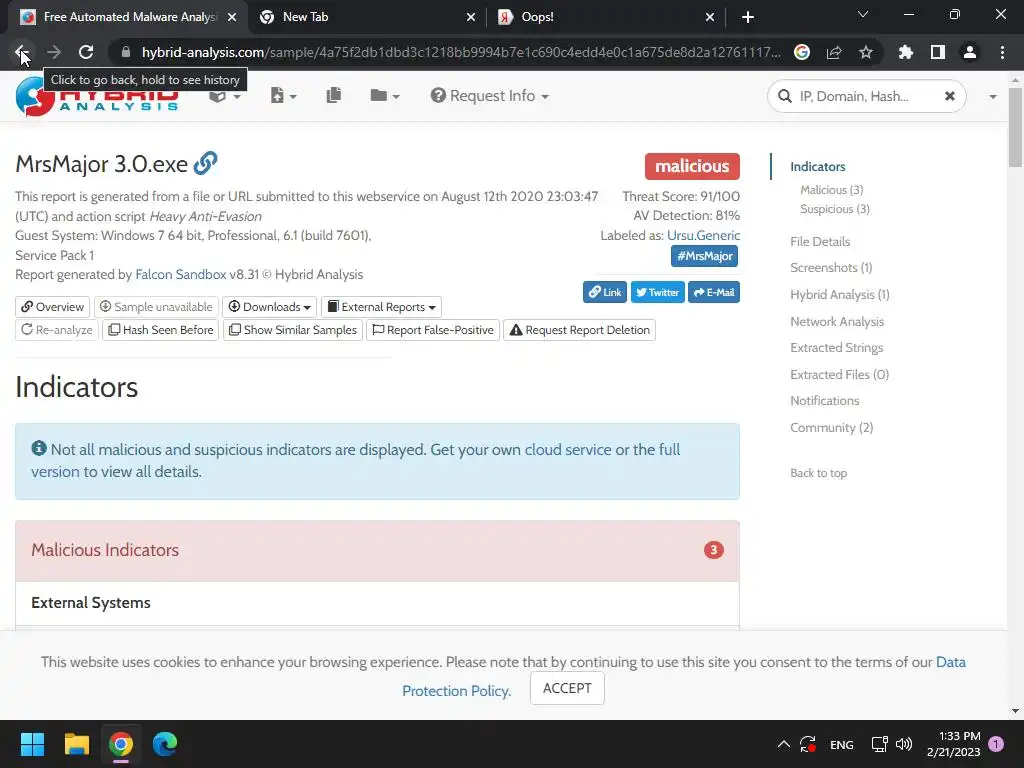
Task: Clear the search field with X icon
Action: (x=950, y=97)
